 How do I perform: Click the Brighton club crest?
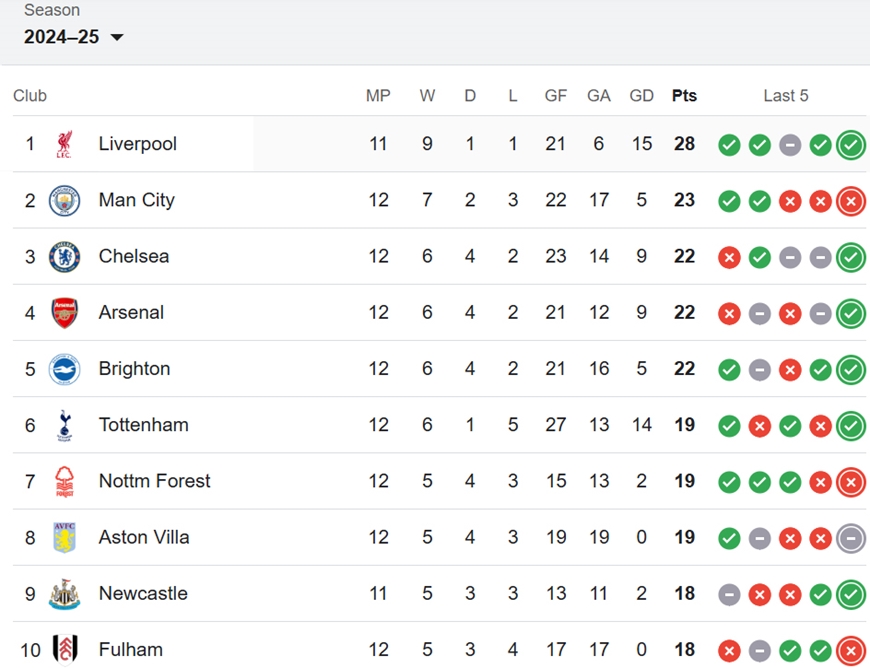pos(64,369)
